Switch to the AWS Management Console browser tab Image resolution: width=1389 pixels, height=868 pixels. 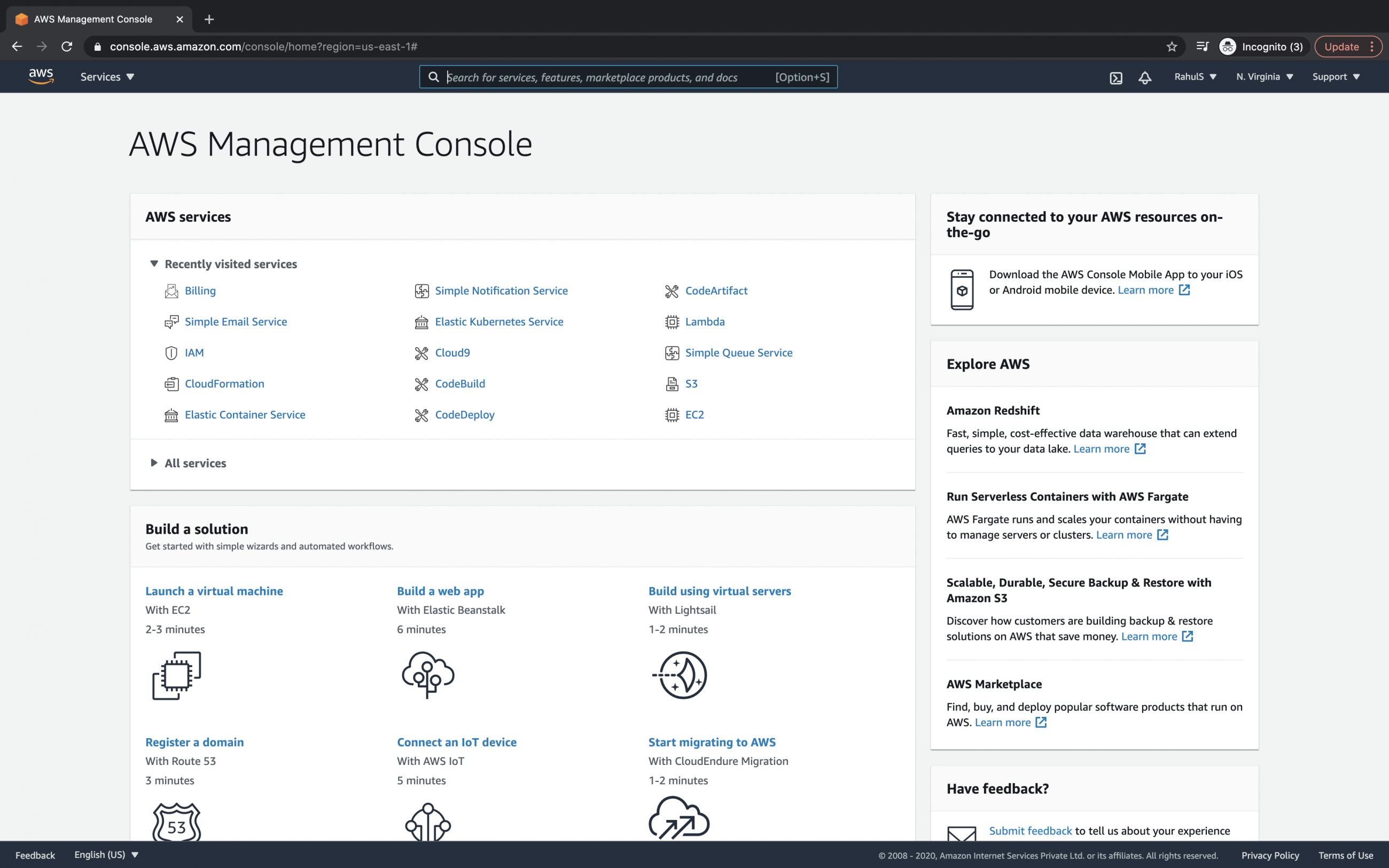[x=92, y=19]
